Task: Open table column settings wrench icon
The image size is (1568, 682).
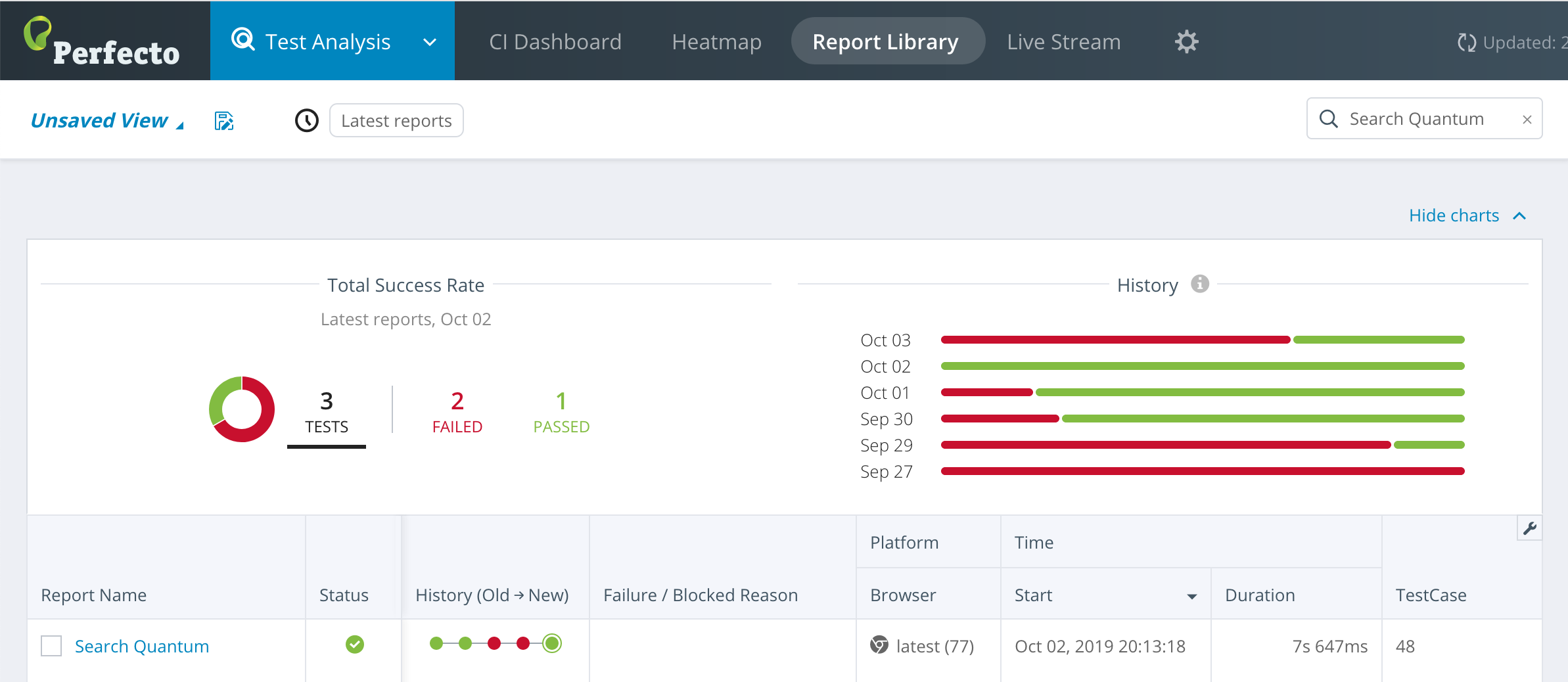Action: (1530, 528)
